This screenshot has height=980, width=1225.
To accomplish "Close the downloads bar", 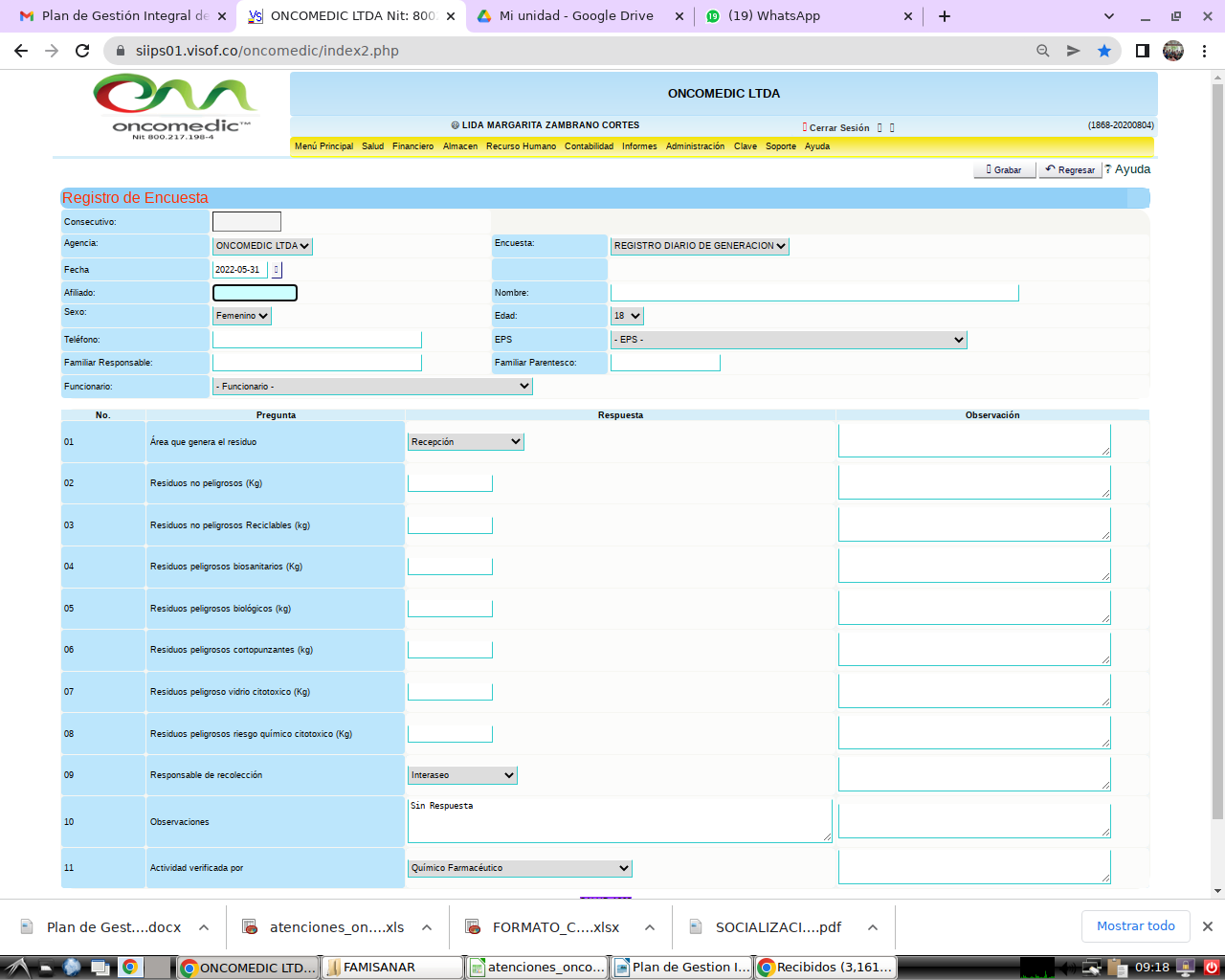I will (1207, 926).
